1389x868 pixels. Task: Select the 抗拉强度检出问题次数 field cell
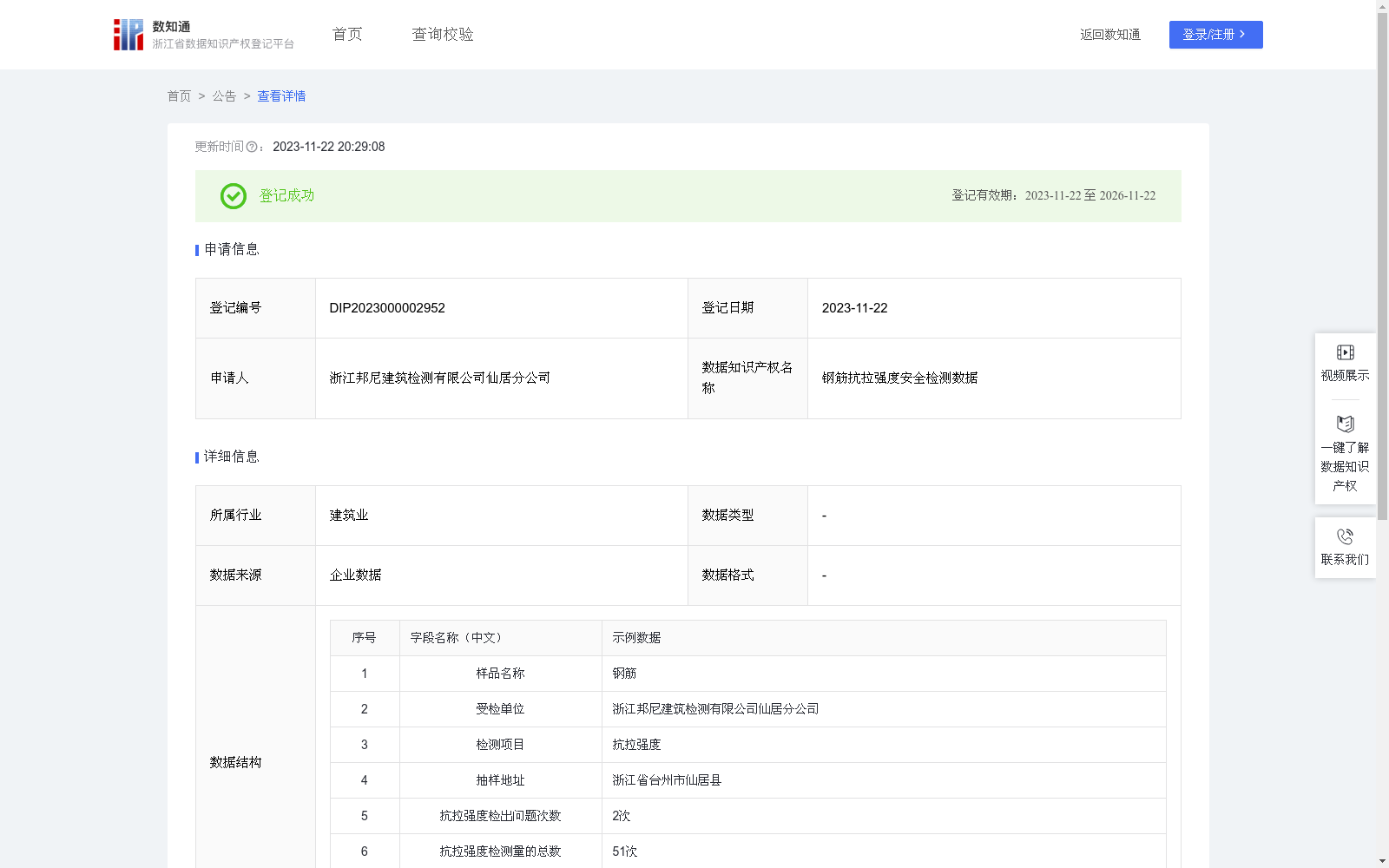pos(501,816)
